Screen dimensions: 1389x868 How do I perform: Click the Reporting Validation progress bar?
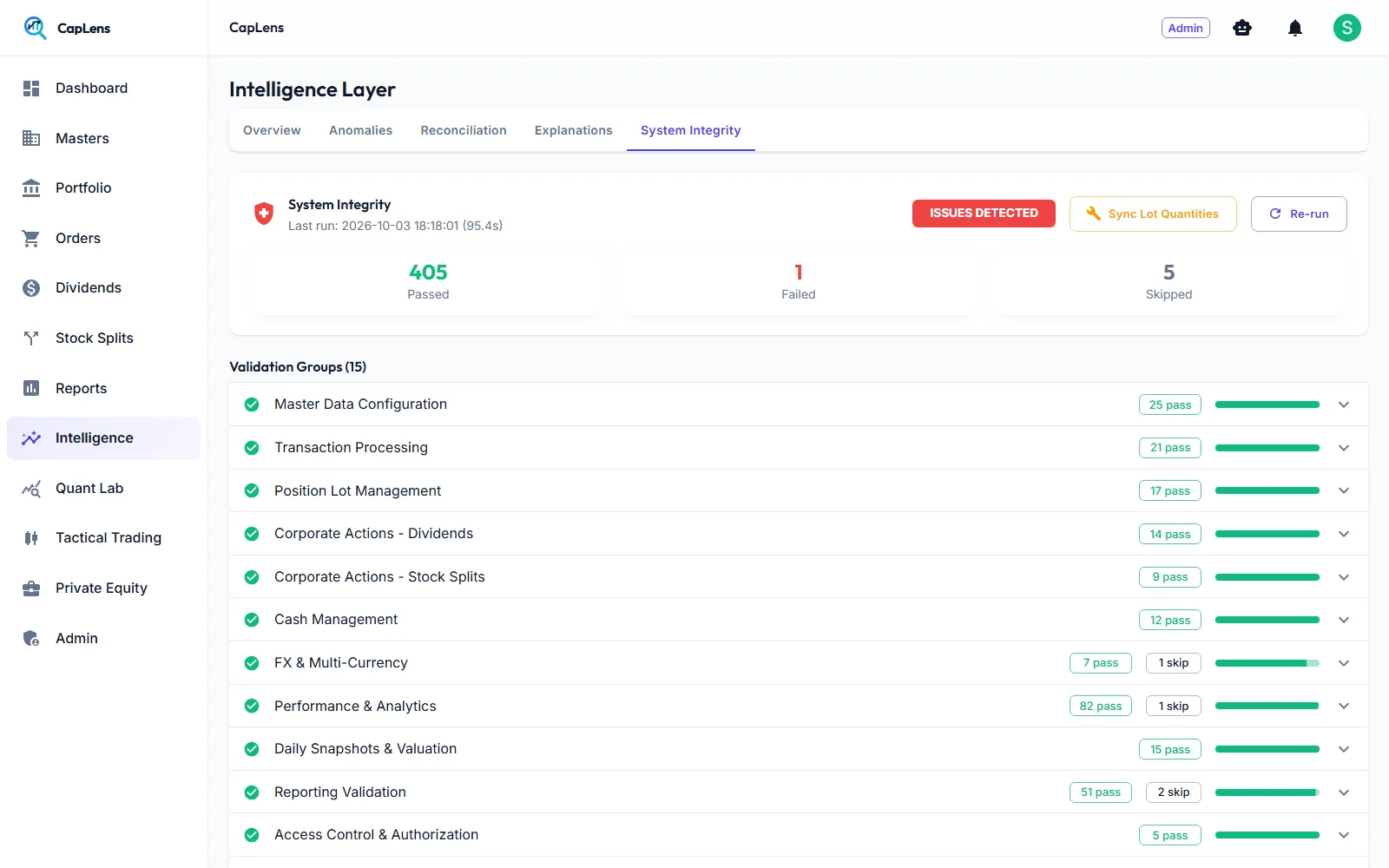[x=1267, y=792]
